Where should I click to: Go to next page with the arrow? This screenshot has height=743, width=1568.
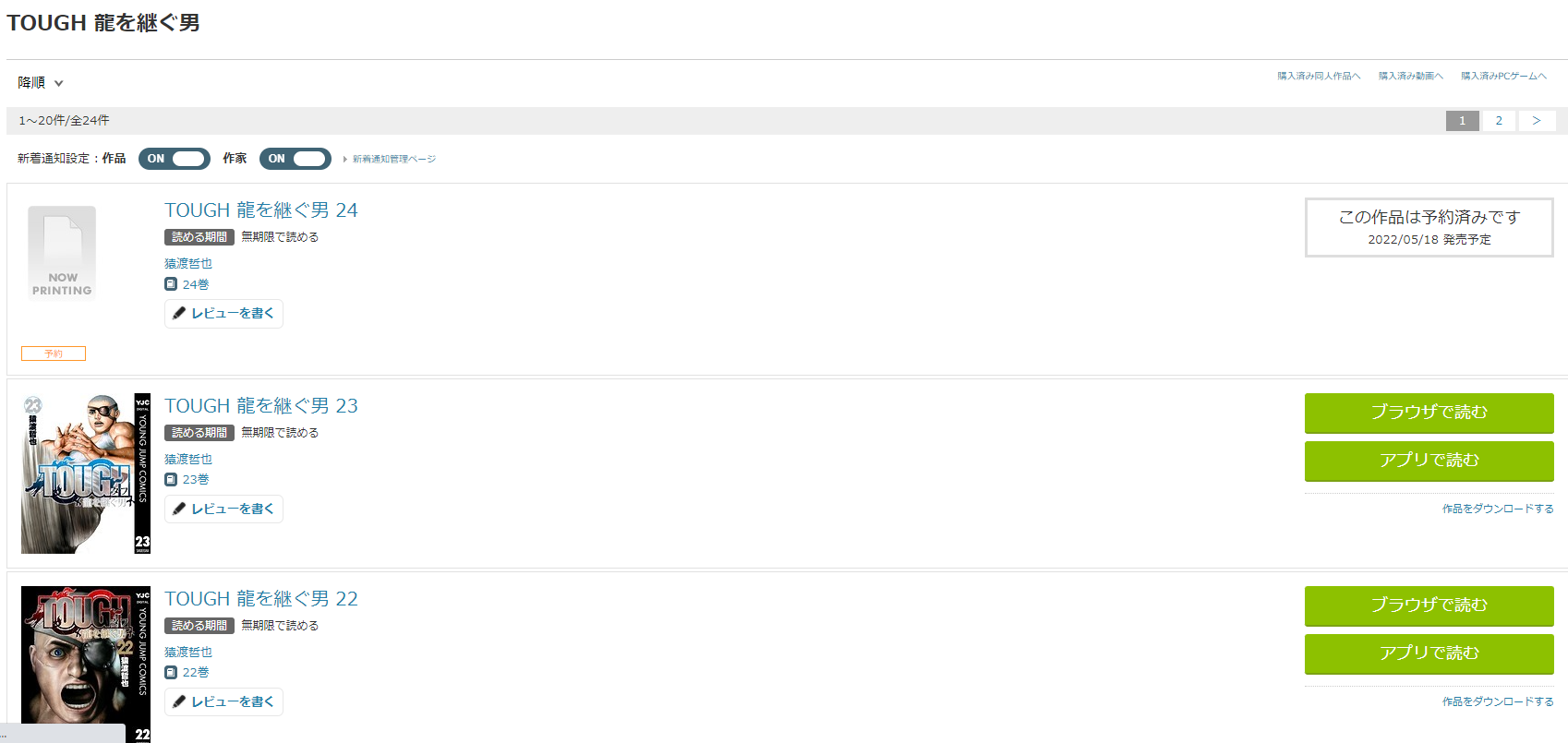tap(1537, 121)
